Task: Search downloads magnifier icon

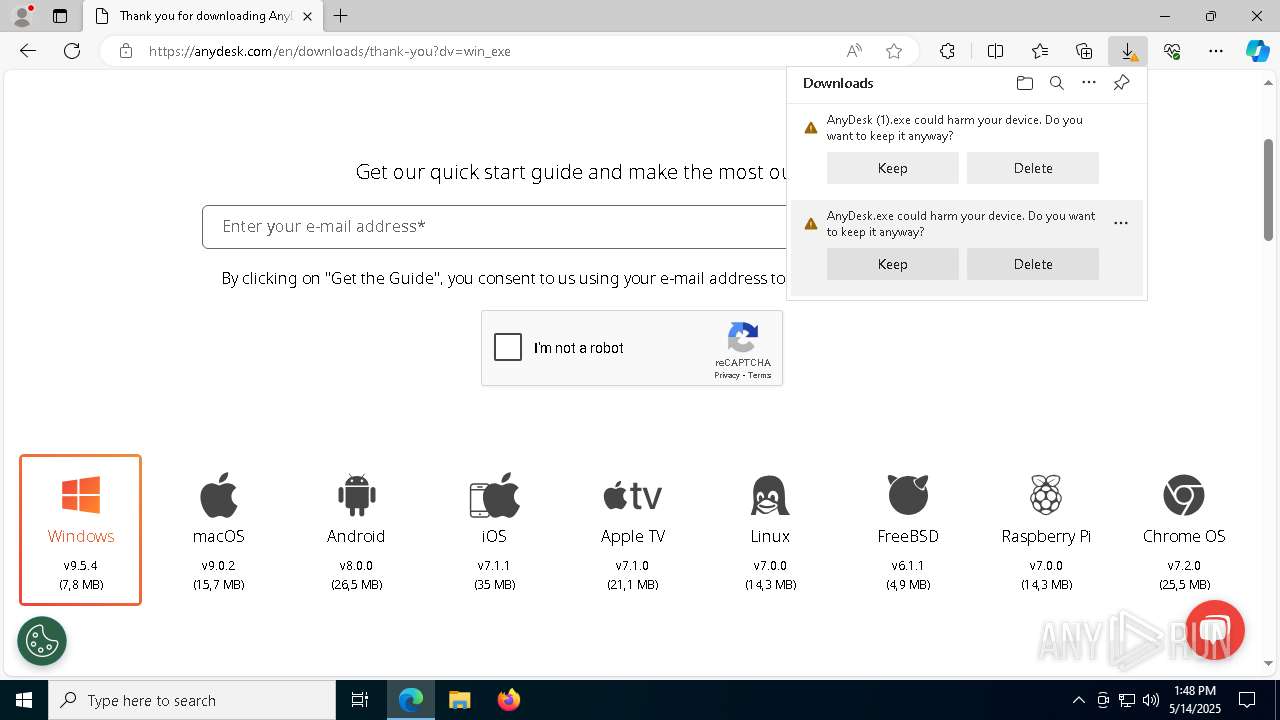Action: click(x=1056, y=83)
